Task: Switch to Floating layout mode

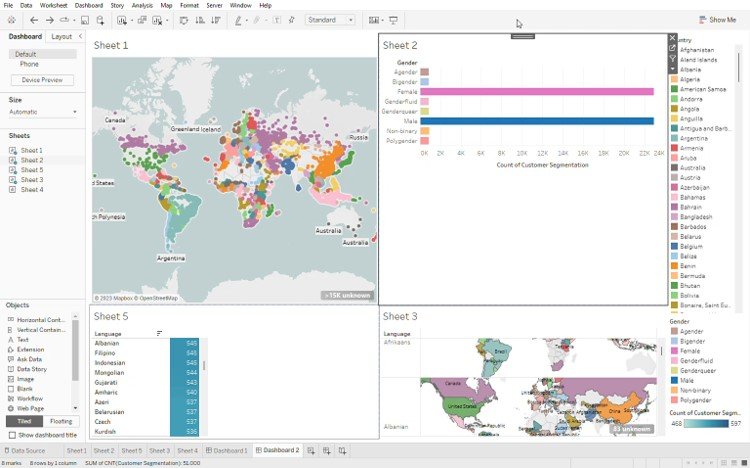Action: (x=62, y=421)
